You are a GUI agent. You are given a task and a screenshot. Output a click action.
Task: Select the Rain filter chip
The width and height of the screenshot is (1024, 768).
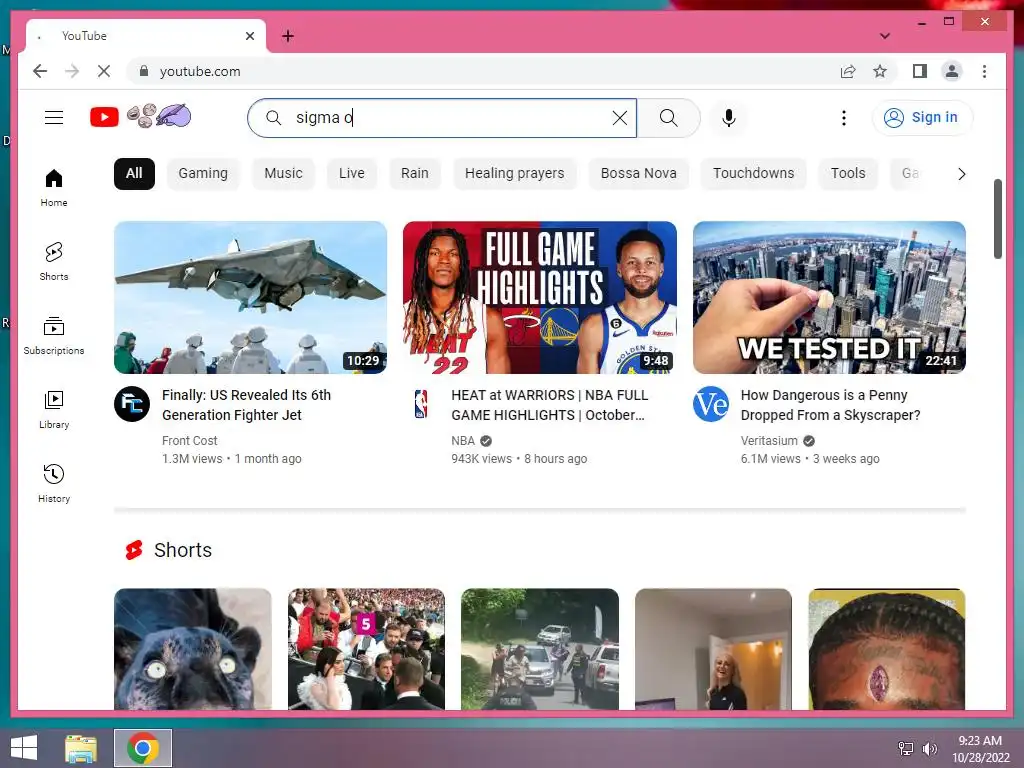tap(415, 174)
